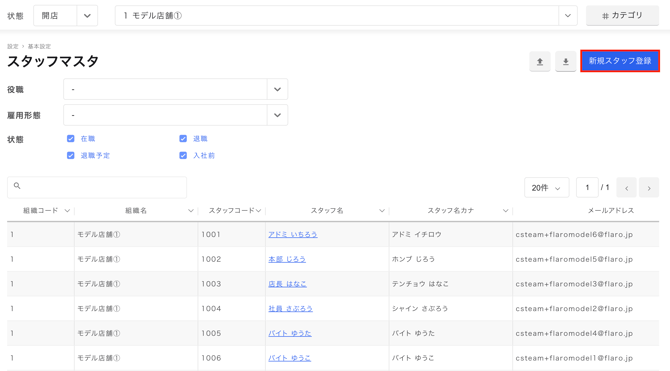Uncheck the 退職 status checkbox
The width and height of the screenshot is (670, 371).
tap(183, 138)
